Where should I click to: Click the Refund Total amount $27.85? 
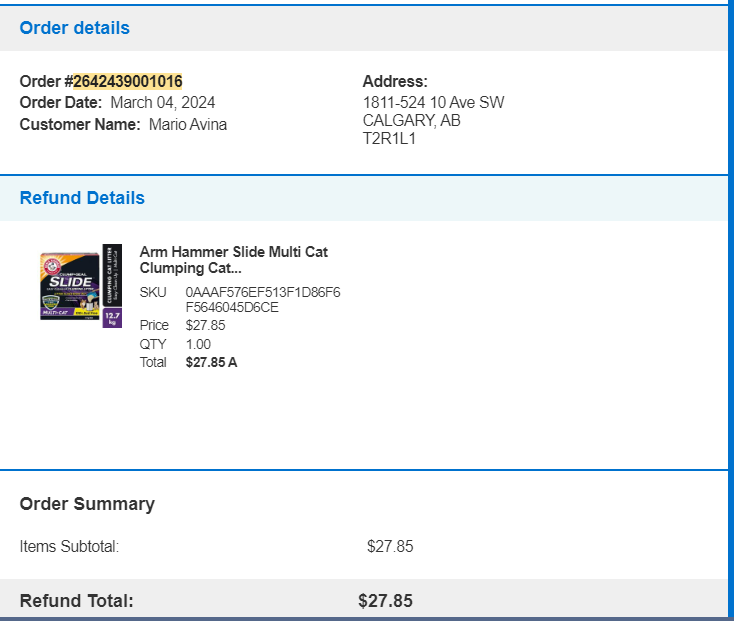(385, 601)
